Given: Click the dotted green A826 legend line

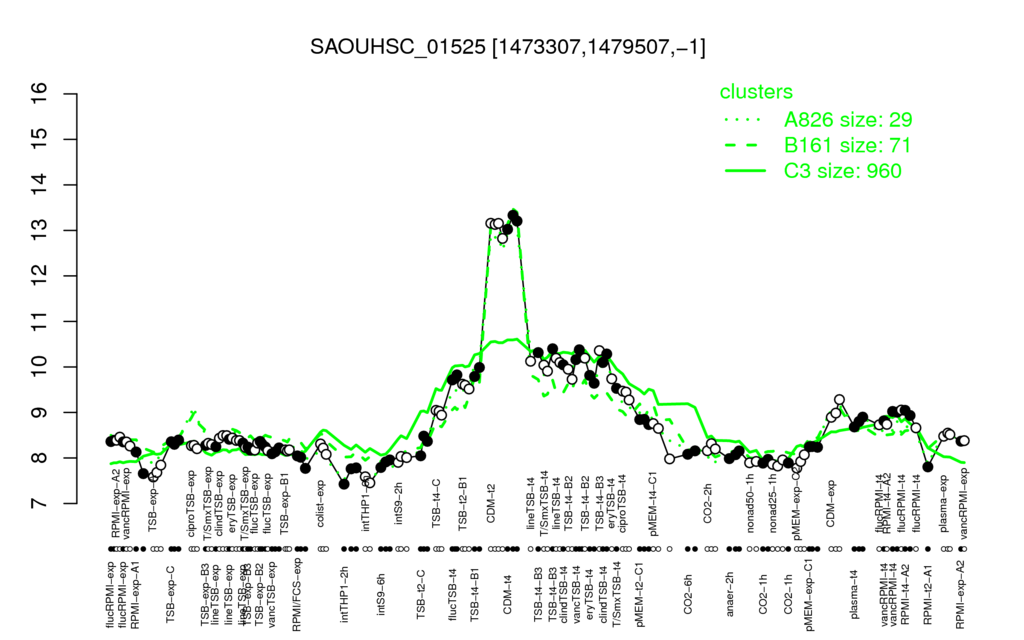Looking at the screenshot, I should [x=743, y=120].
